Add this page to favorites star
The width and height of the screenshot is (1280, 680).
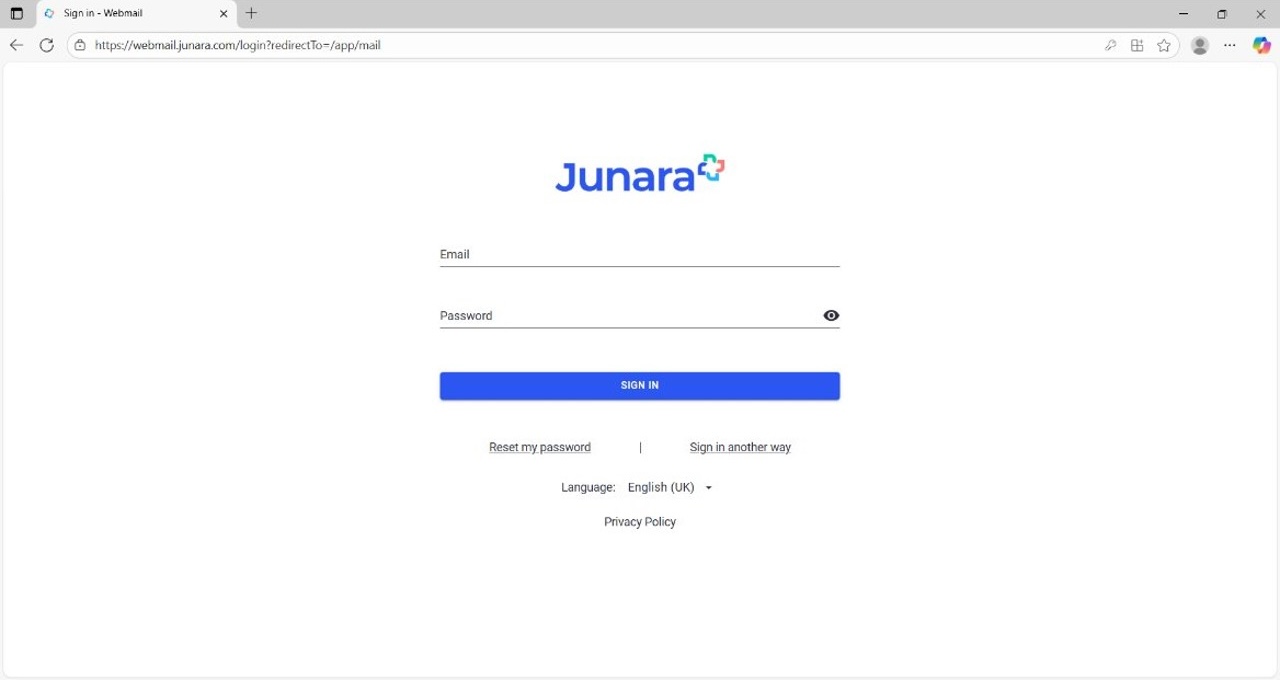coord(1164,45)
